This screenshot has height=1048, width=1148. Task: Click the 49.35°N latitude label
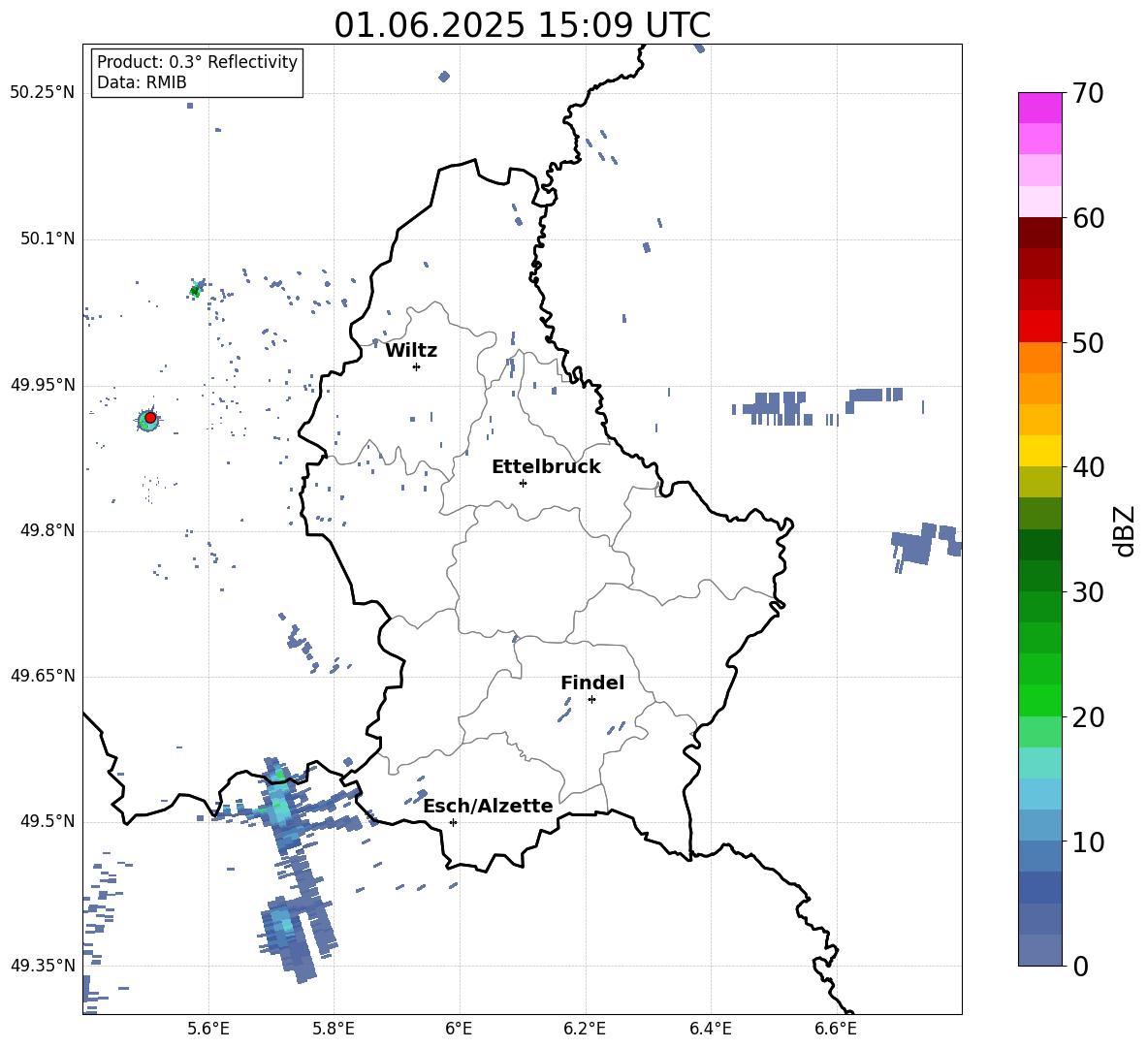[43, 966]
